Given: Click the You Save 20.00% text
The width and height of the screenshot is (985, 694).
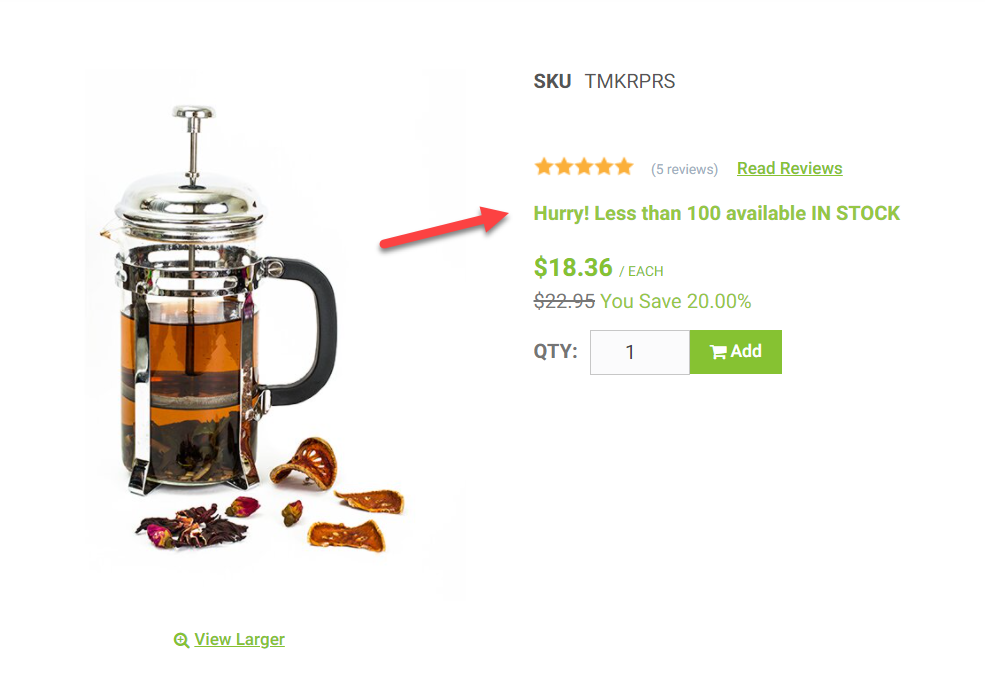Looking at the screenshot, I should 675,301.
